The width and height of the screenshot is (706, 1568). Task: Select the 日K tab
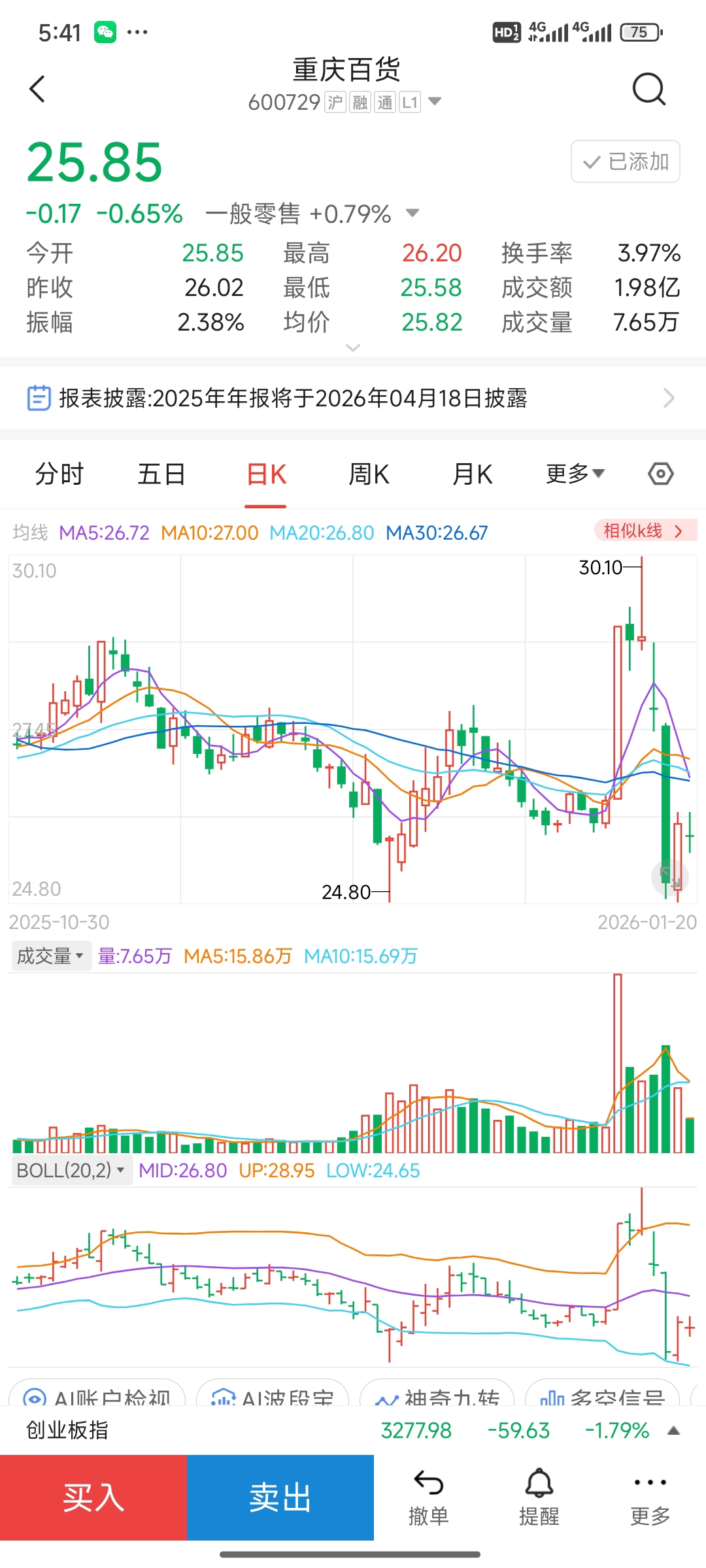tap(266, 474)
